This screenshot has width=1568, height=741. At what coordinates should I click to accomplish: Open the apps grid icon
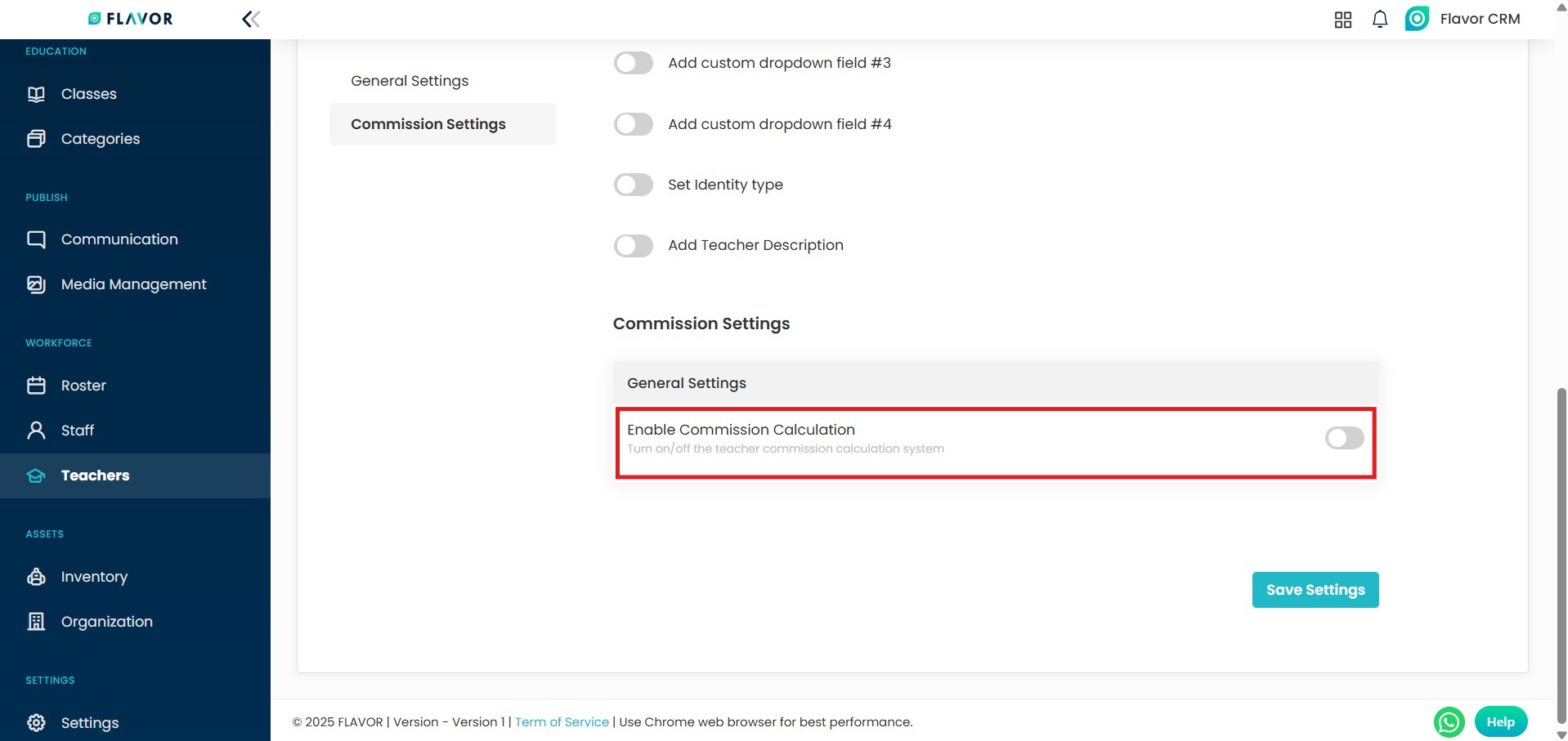point(1342,20)
